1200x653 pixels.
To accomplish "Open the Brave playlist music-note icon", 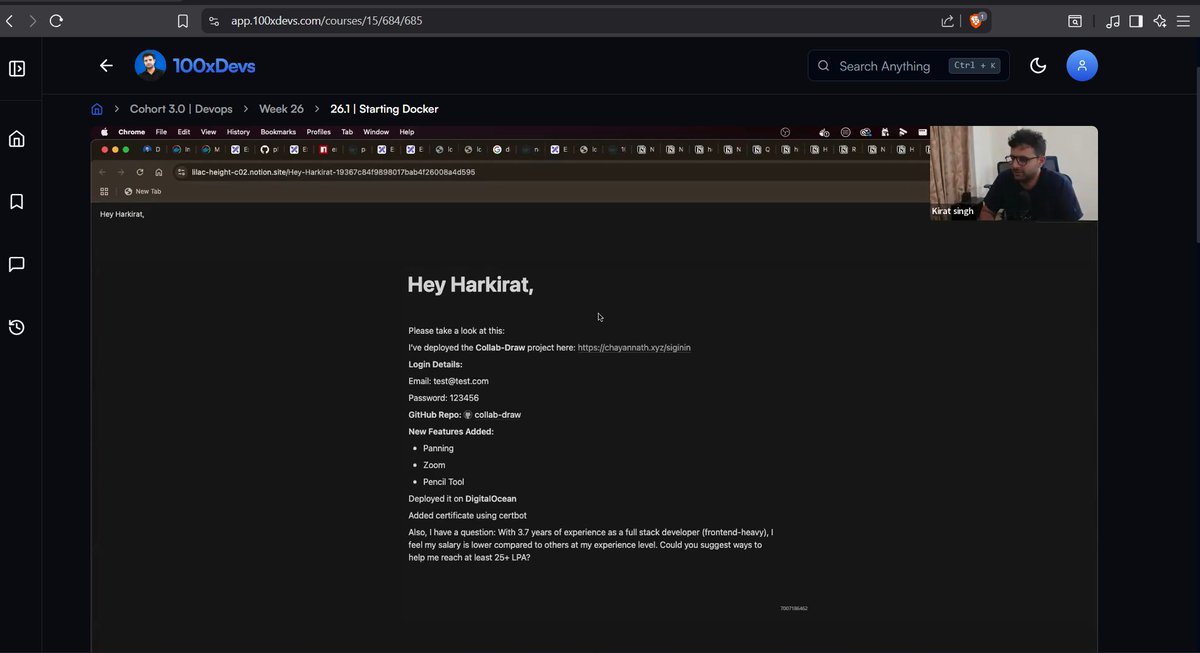I will [1113, 20].
